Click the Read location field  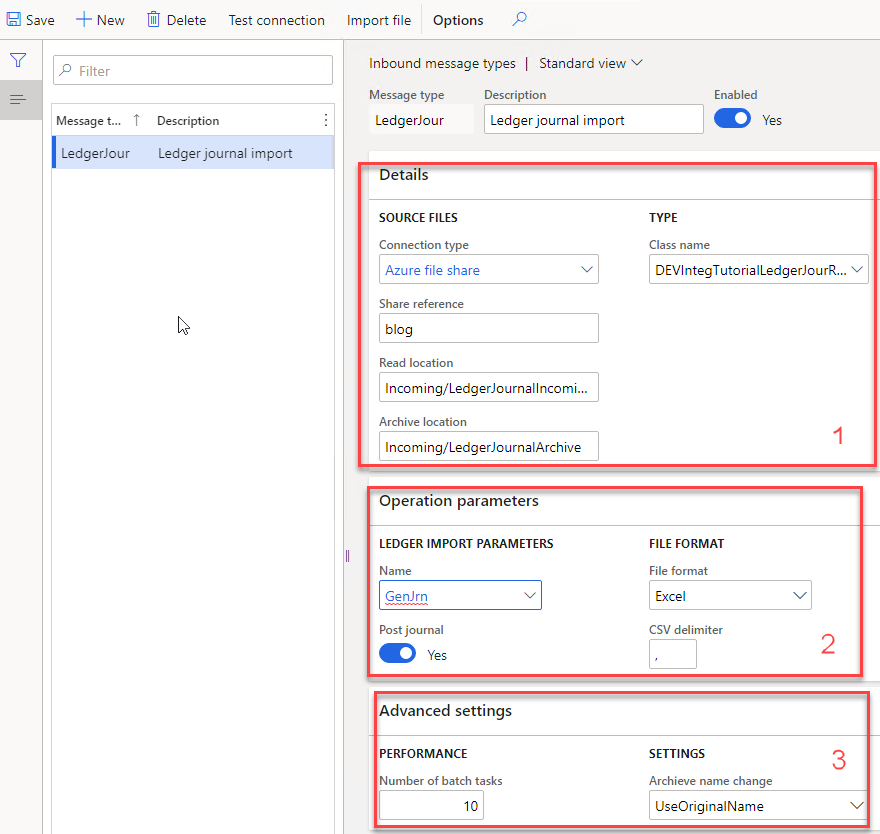click(x=488, y=387)
